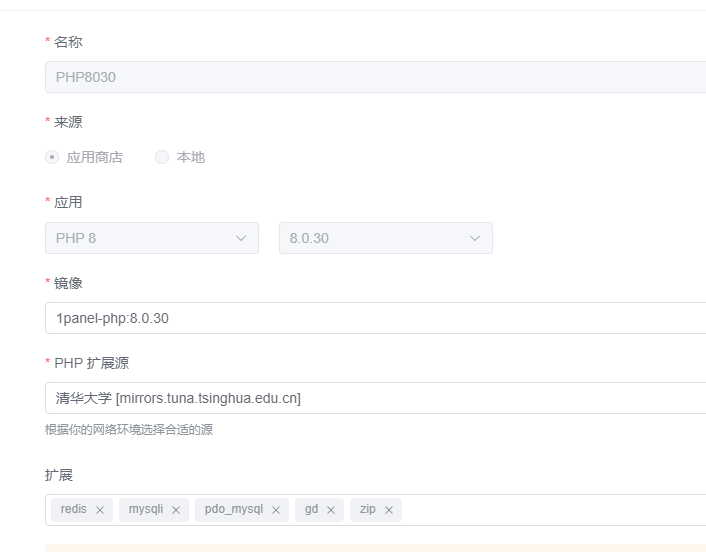Image resolution: width=706 pixels, height=552 pixels.
Task: Click the chevron arrow beside version 8.0.30
Action: click(474, 238)
